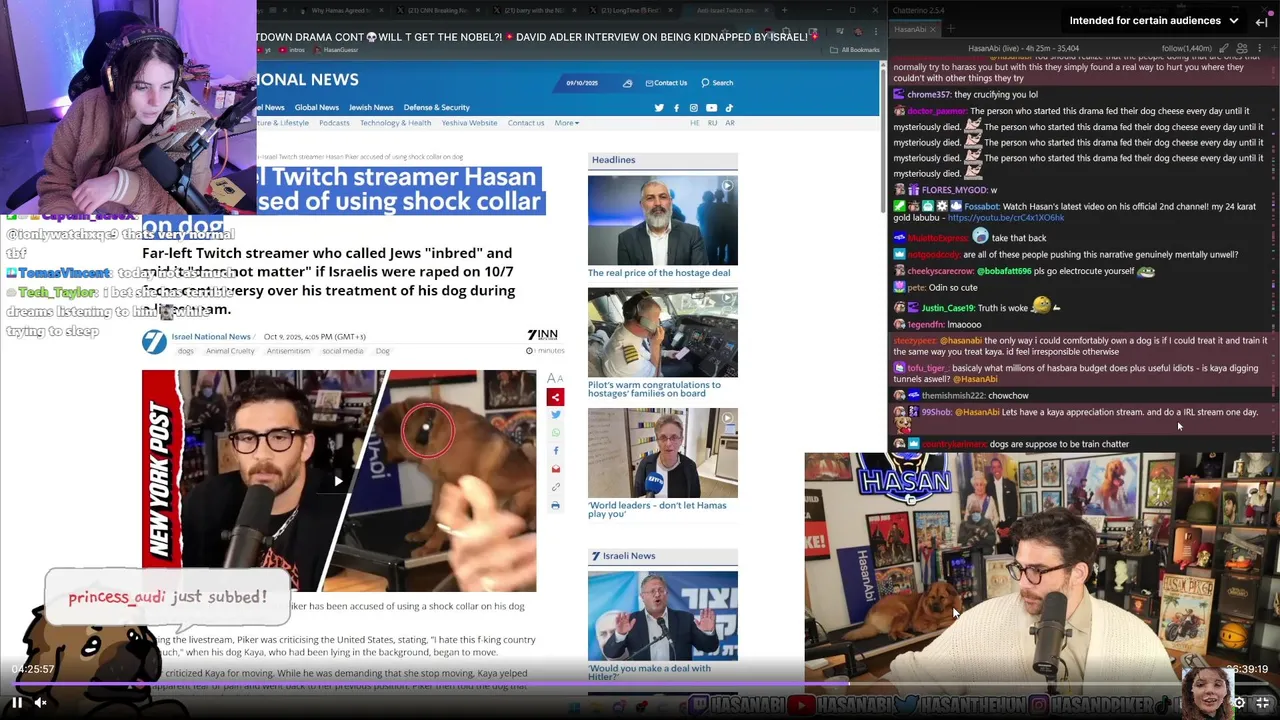Open the 'World leaders - don't let Hamas play you' headline

(657, 509)
